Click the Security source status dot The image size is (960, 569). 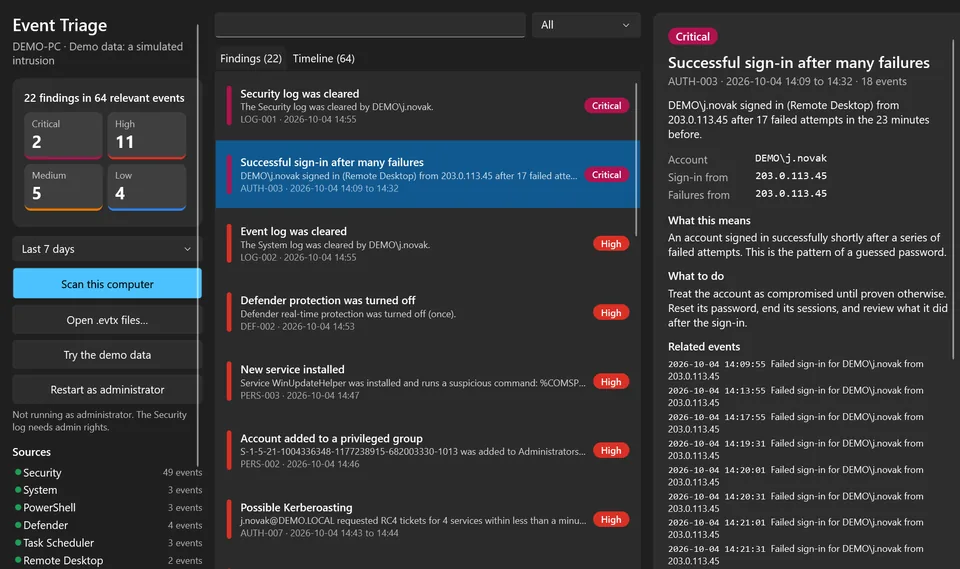tap(18, 472)
